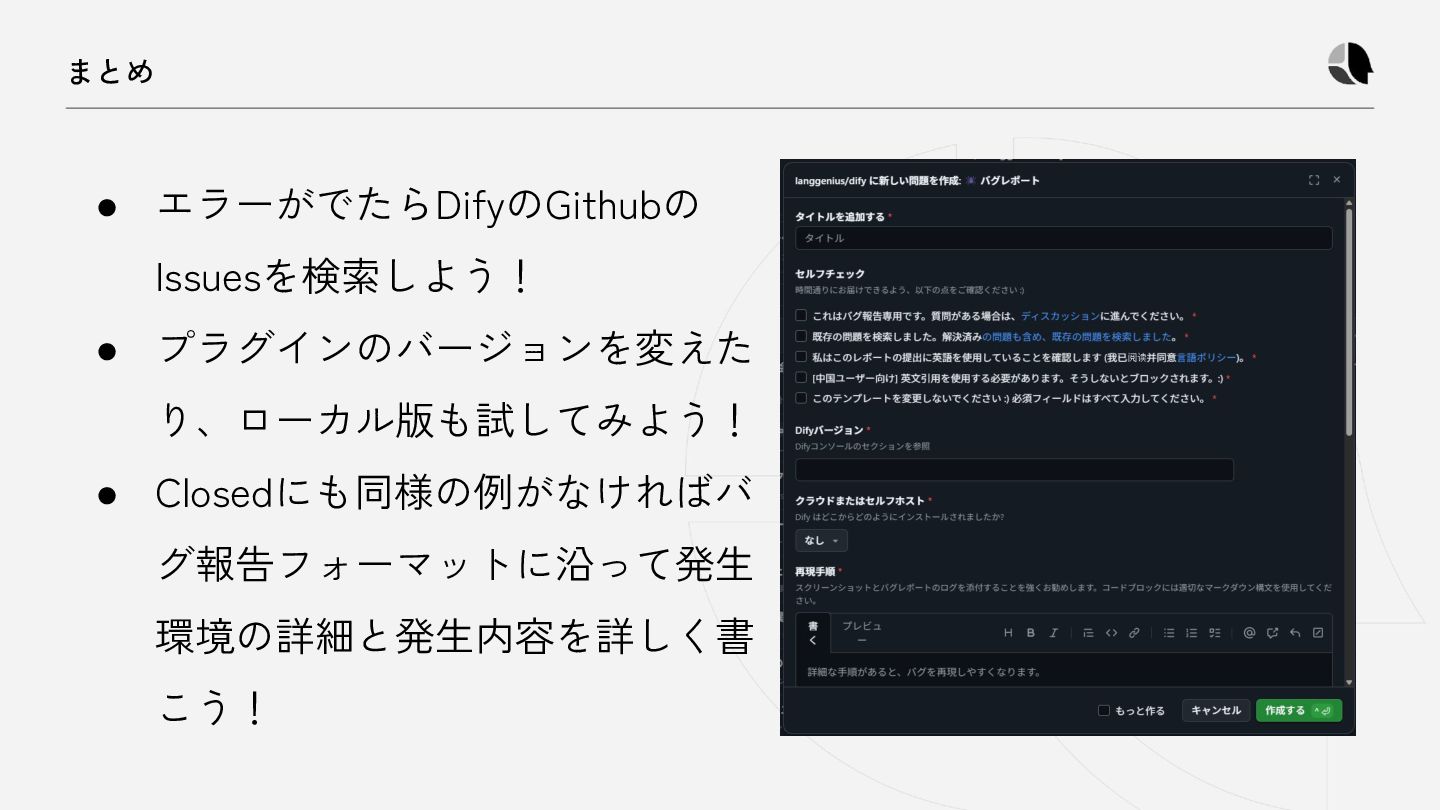The height and width of the screenshot is (810, 1440).
Task: Check the 既存の問題を検索しました checkbox
Action: click(801, 336)
